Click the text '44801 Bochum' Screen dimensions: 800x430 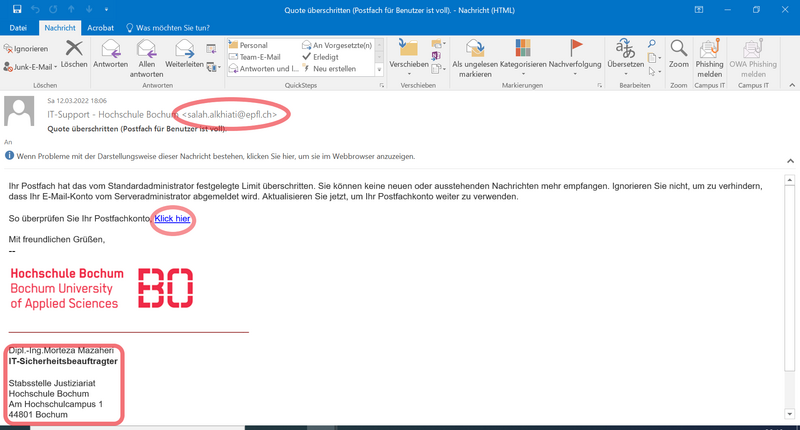coord(38,415)
